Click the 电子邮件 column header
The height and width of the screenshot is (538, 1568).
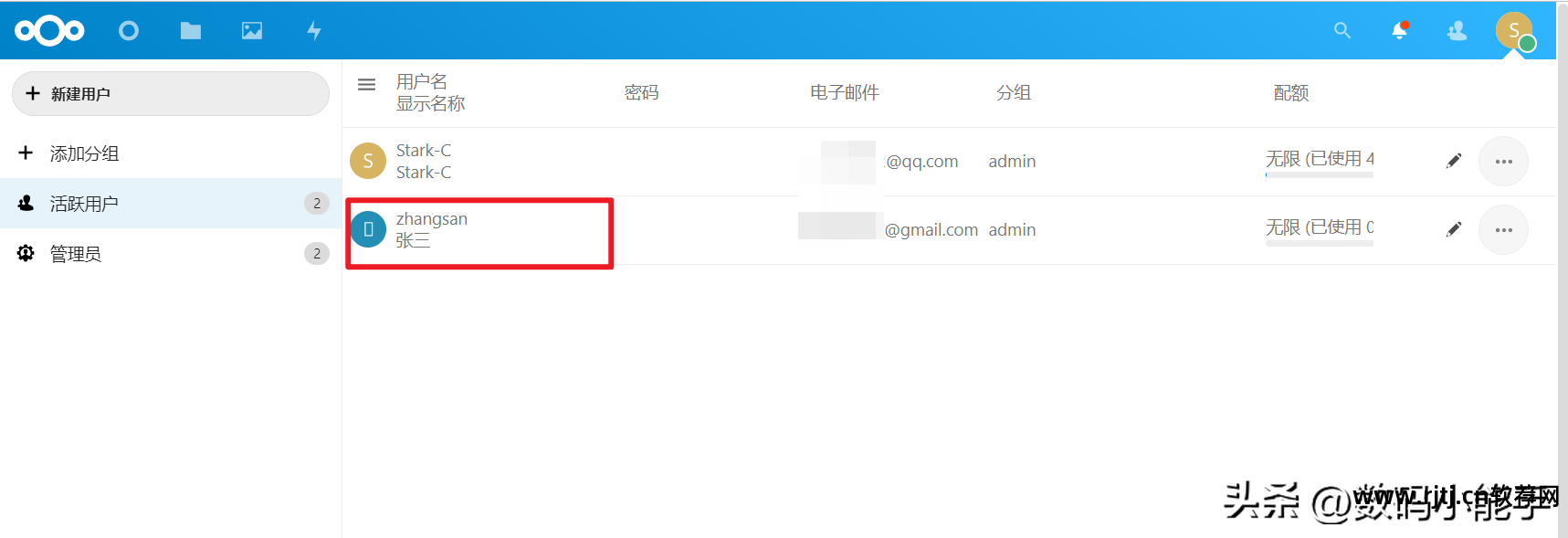pyautogui.click(x=845, y=92)
